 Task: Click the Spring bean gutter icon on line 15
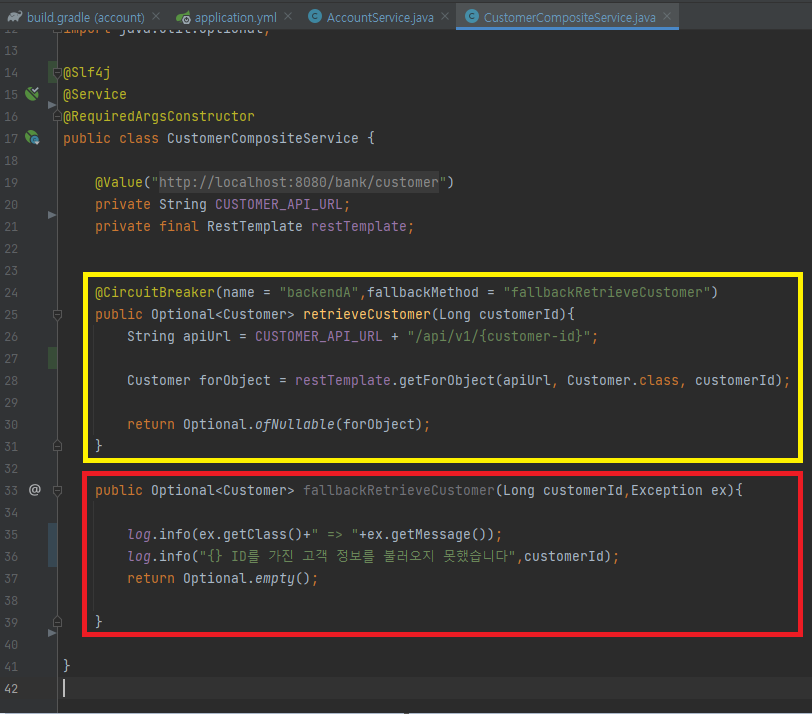(x=32, y=94)
